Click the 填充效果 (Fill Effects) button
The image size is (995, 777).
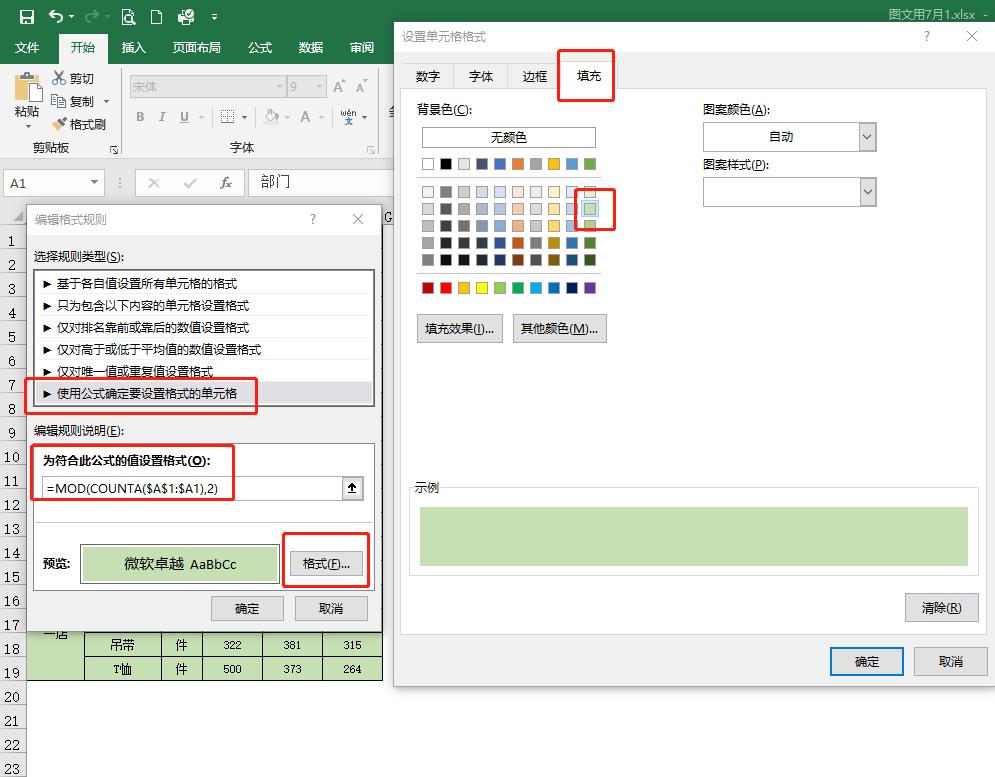tap(459, 328)
